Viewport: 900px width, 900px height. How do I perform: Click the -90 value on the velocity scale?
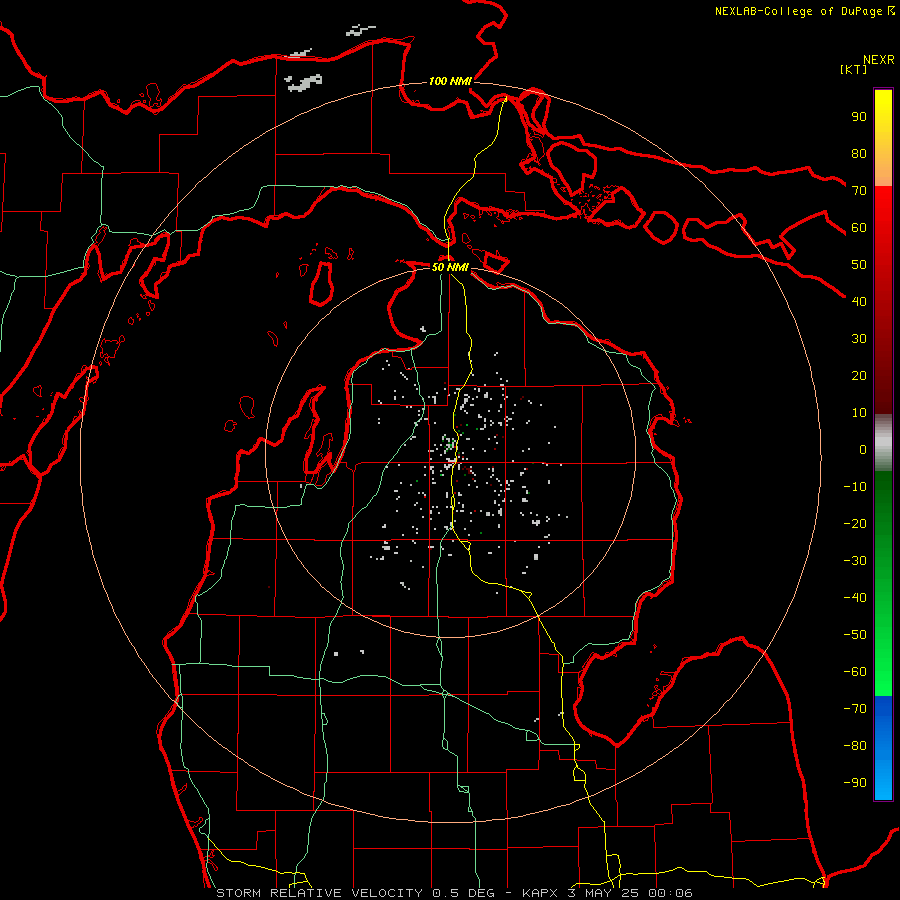(x=855, y=783)
